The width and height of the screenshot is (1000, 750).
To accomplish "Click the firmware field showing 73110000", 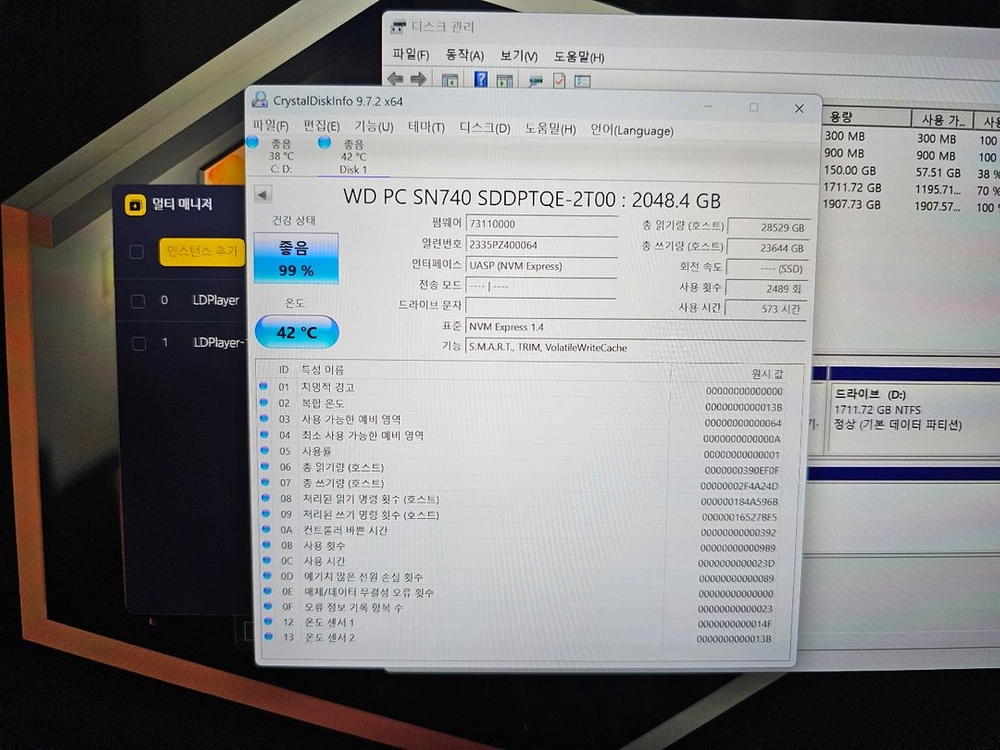I will click(542, 224).
